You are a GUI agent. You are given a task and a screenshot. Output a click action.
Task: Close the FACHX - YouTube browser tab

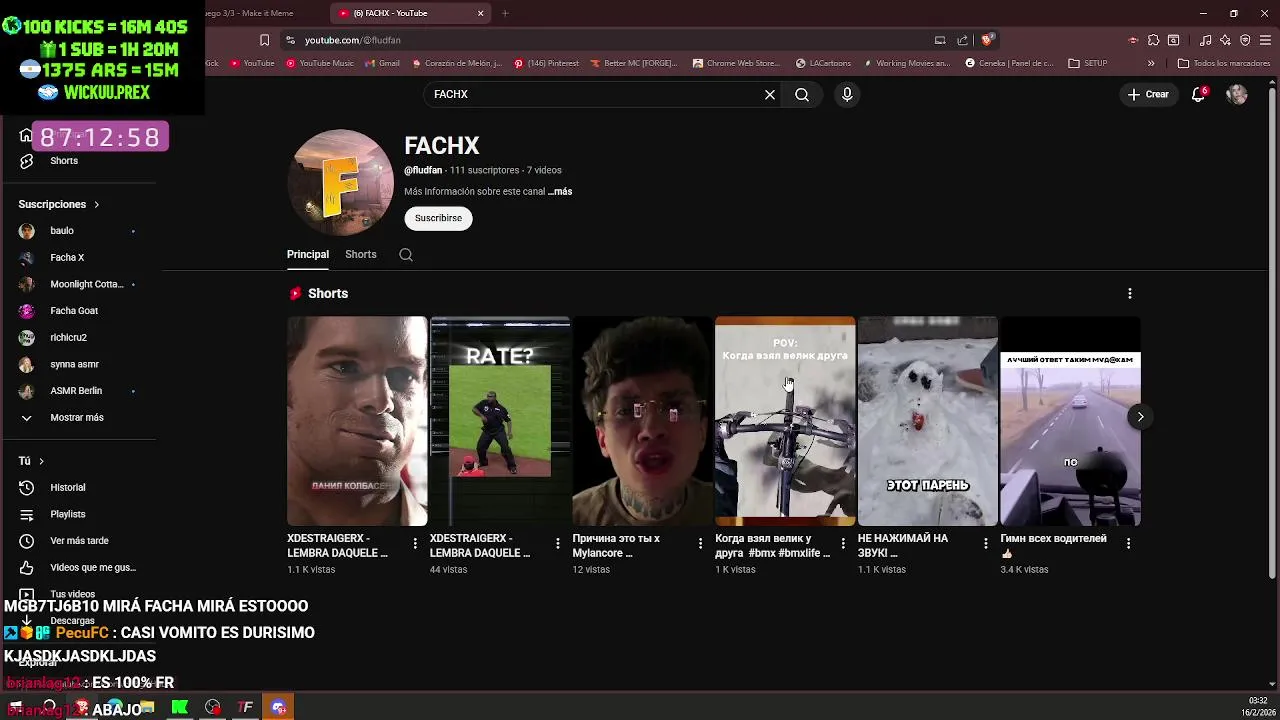pos(481,13)
